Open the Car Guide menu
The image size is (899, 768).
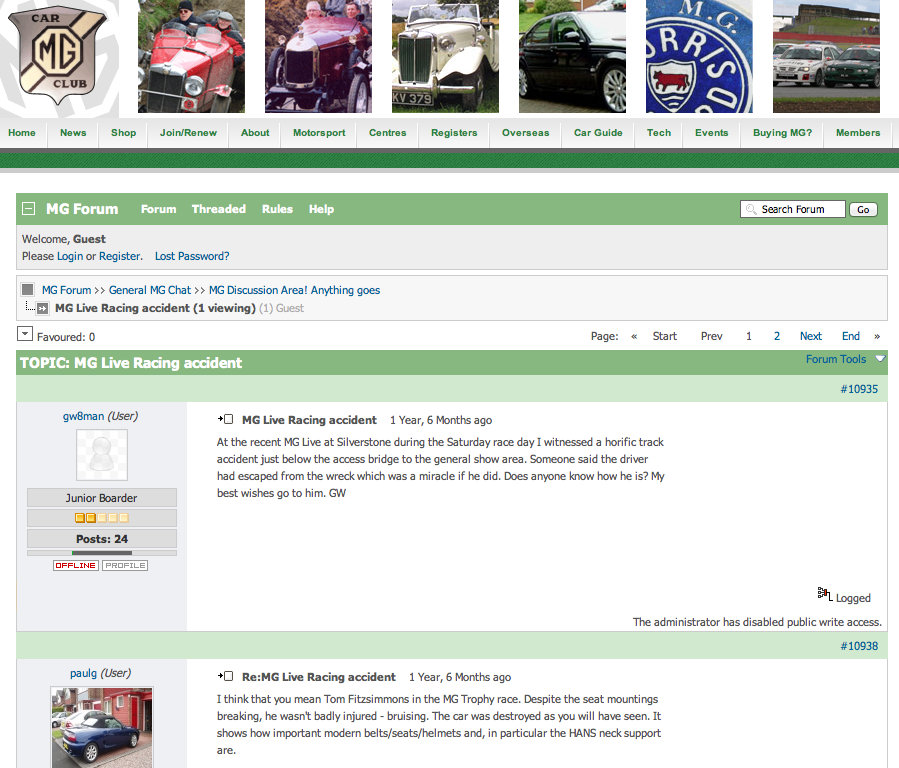point(598,133)
